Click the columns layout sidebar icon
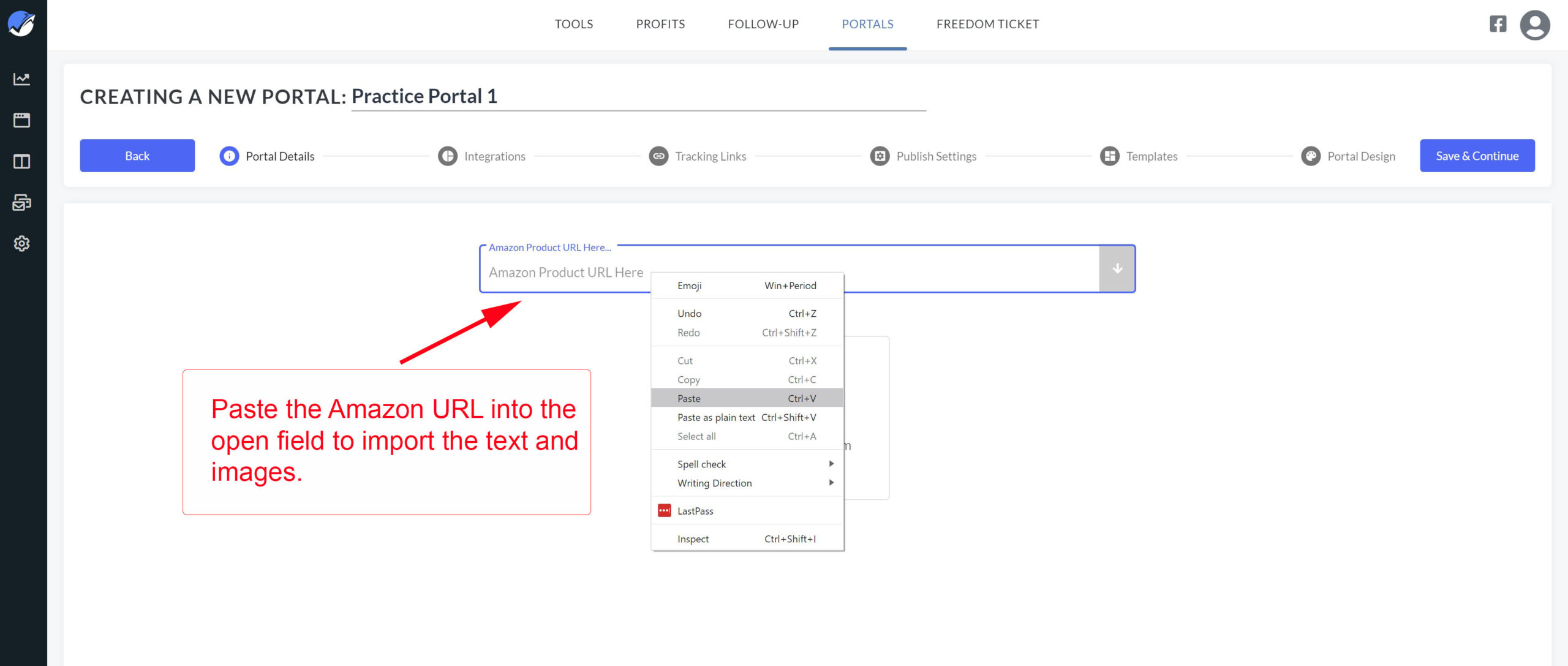The image size is (1568, 666). point(21,161)
